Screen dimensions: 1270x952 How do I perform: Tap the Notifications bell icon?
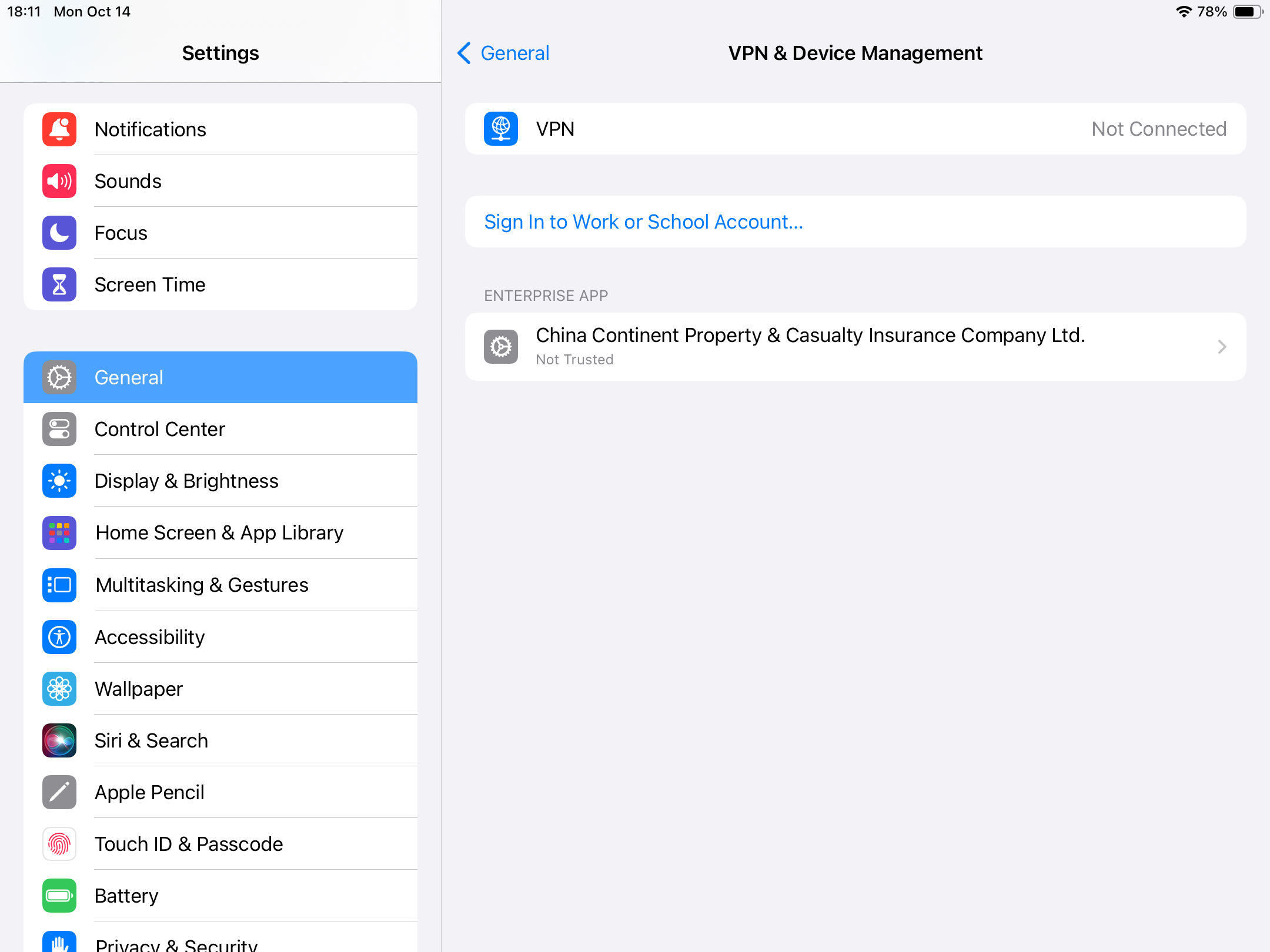coord(59,129)
